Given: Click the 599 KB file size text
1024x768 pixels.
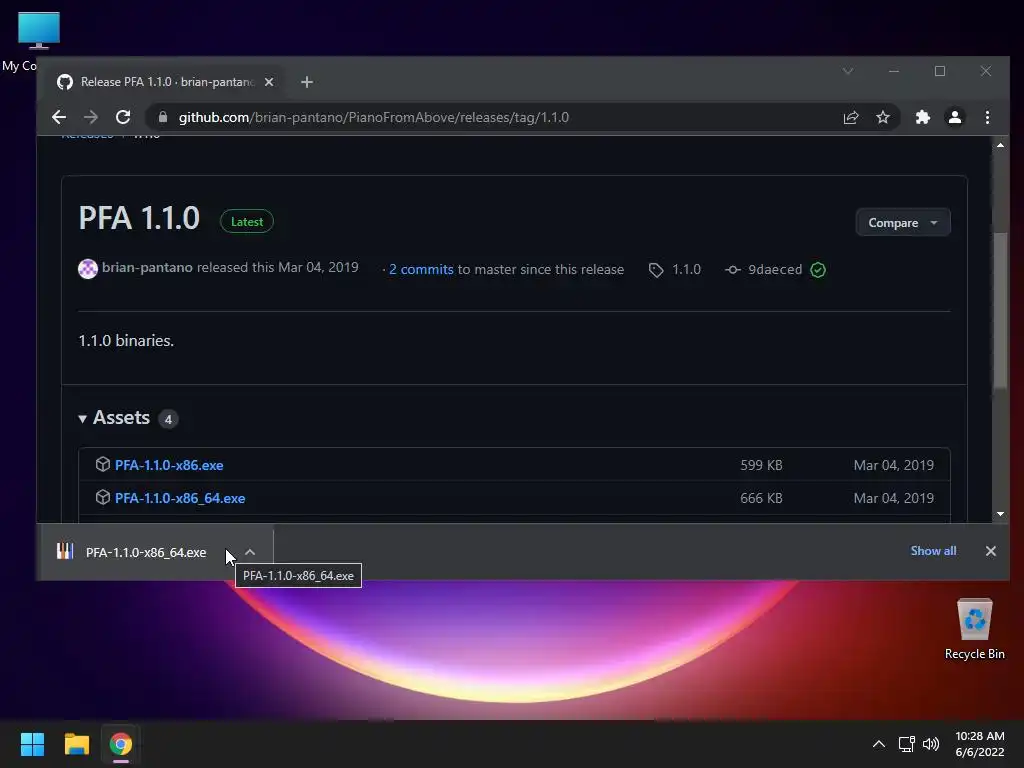Looking at the screenshot, I should tap(761, 465).
